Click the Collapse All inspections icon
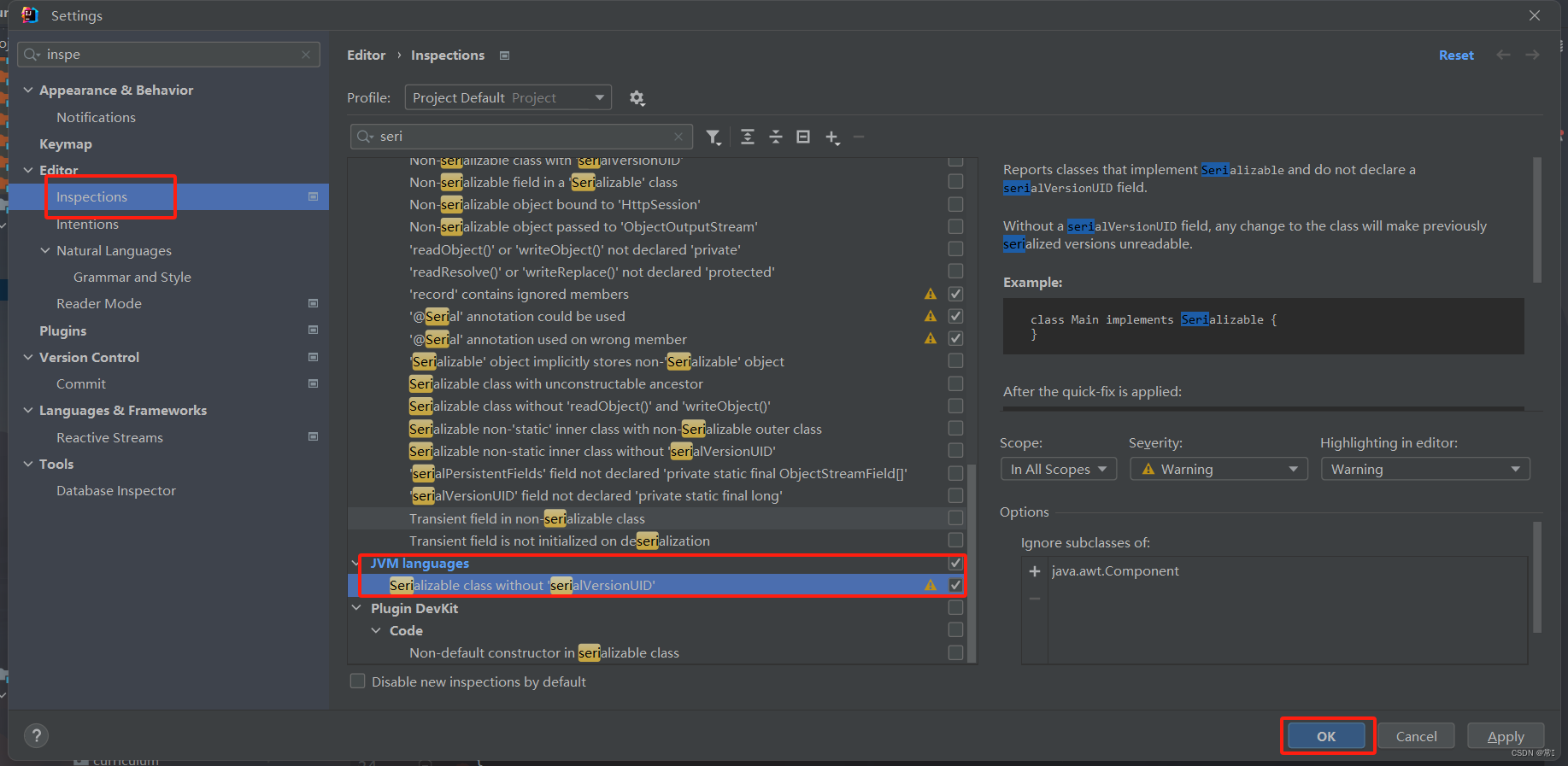 tap(776, 137)
